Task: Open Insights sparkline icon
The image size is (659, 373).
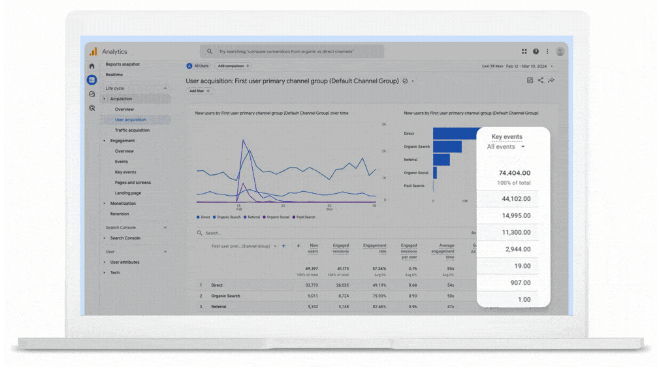Action: pyautogui.click(x=551, y=80)
